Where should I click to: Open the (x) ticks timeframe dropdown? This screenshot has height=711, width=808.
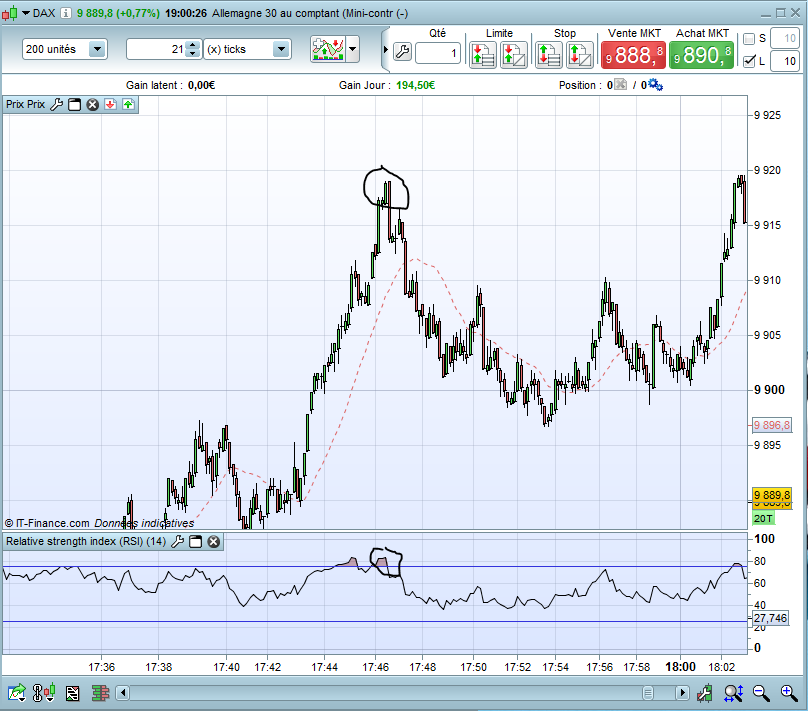point(281,49)
